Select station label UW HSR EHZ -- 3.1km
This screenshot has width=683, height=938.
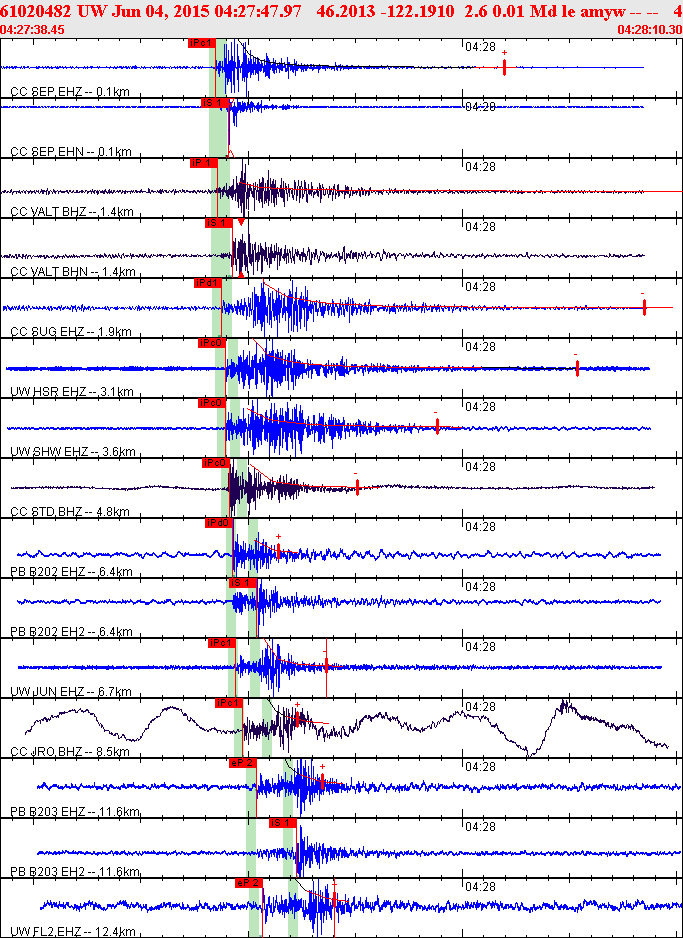point(72,392)
